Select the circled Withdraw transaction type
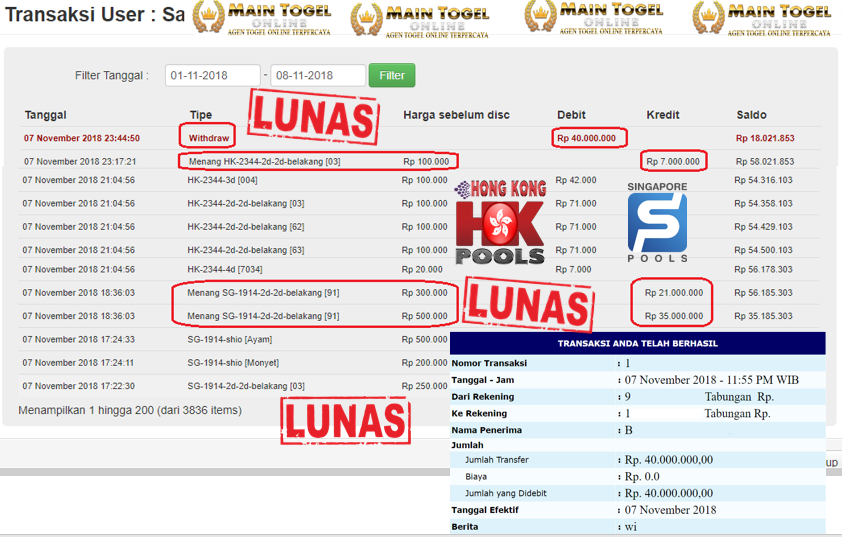The image size is (842, 537). (x=208, y=137)
